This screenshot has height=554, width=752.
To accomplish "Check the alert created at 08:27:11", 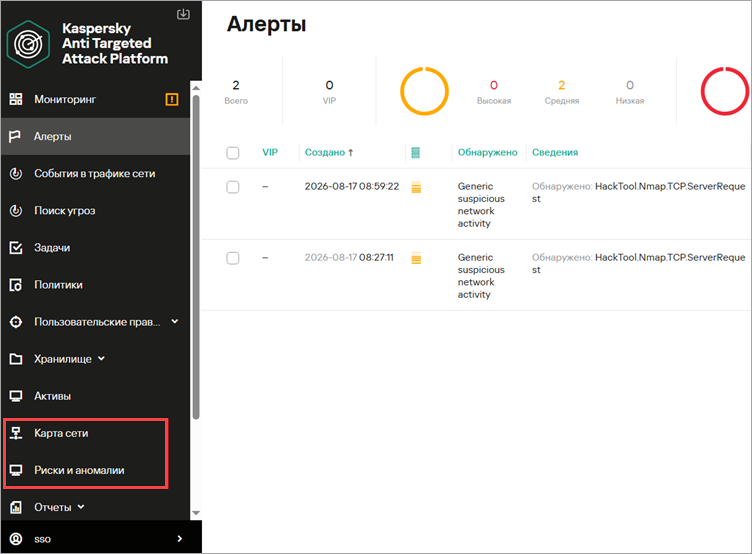I will pyautogui.click(x=233, y=258).
